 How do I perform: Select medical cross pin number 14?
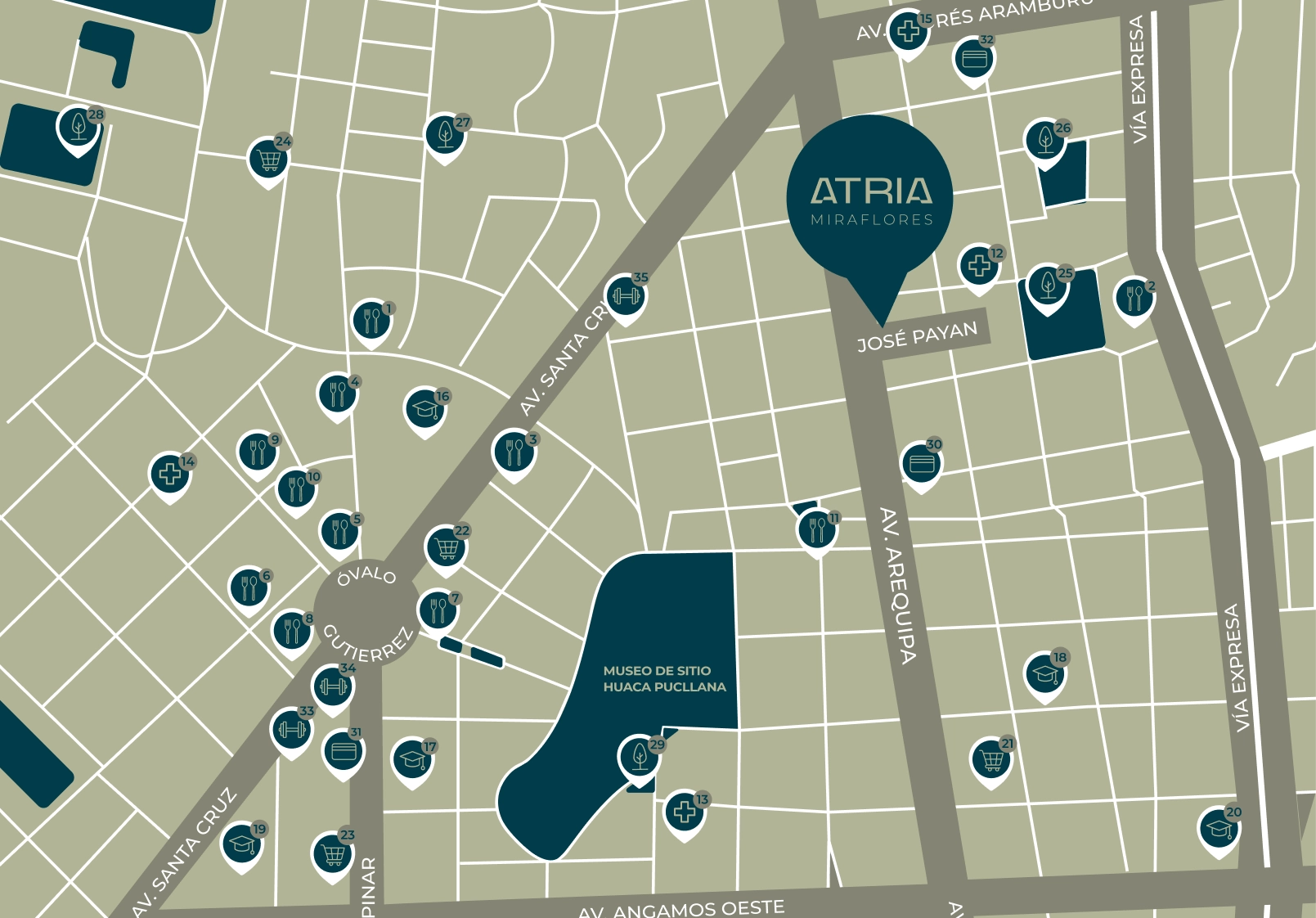(x=170, y=476)
